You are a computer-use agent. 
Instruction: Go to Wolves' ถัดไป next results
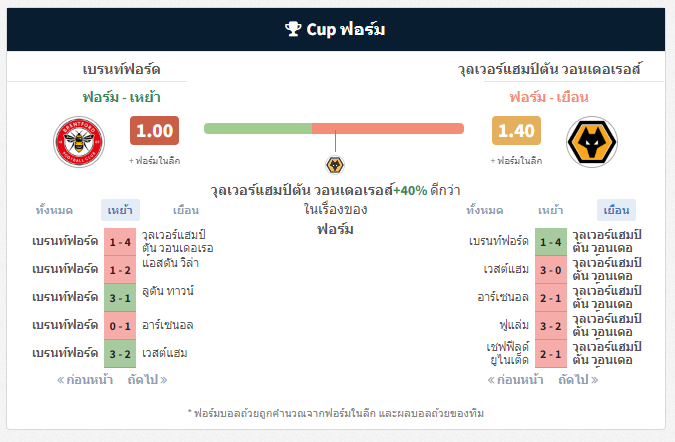pos(578,380)
